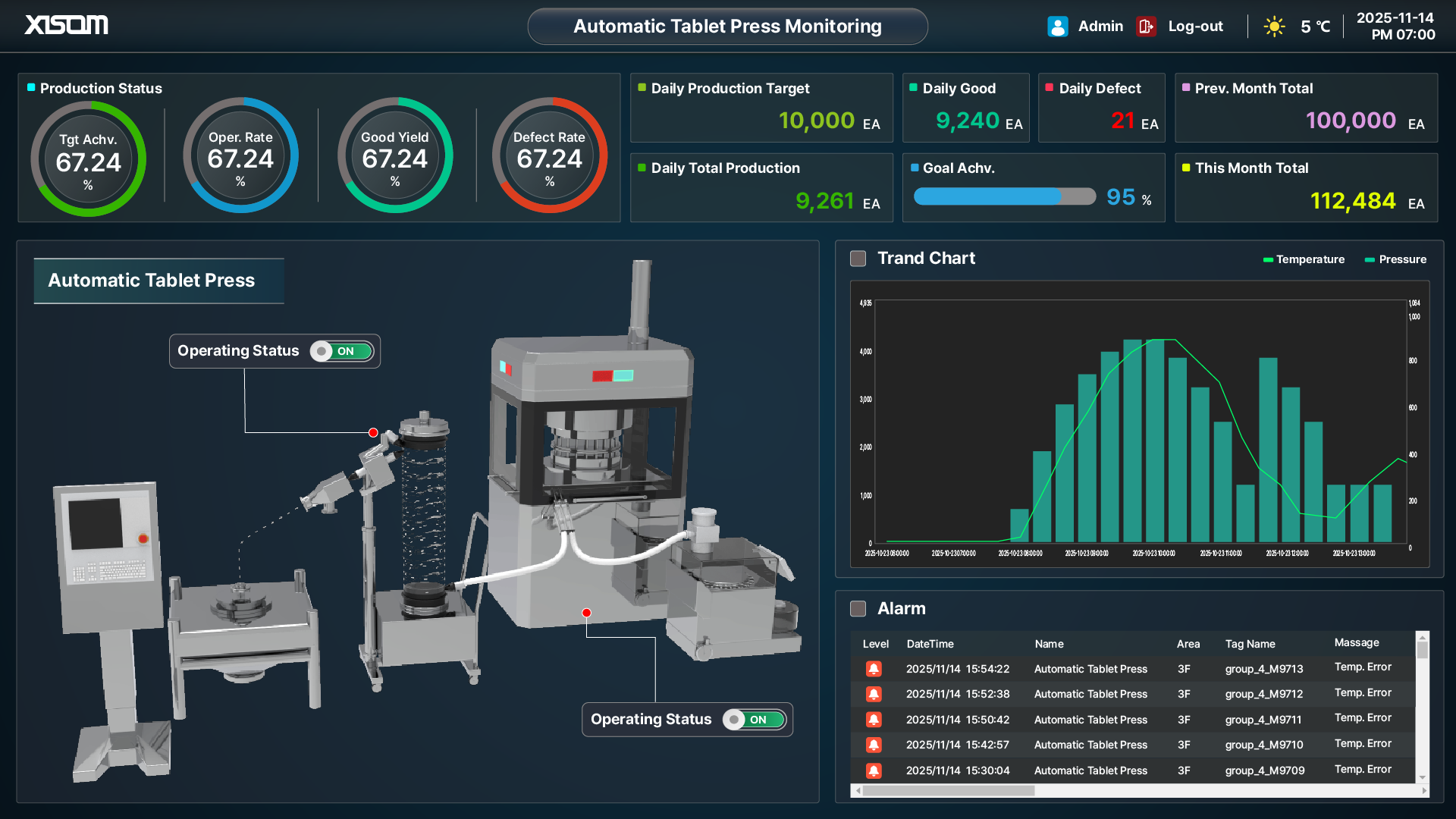Check the Trand Chart checkbox
This screenshot has width=1456, height=819.
click(858, 259)
